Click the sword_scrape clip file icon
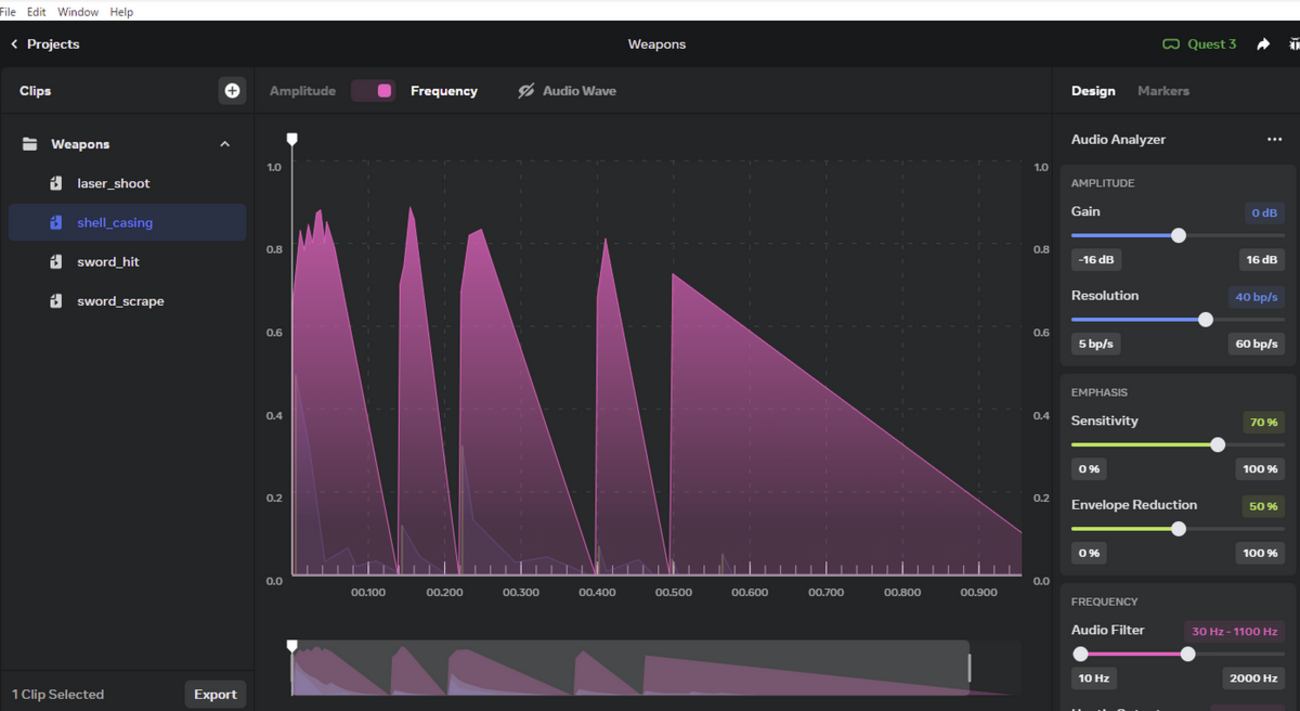This screenshot has height=711, width=1300. 56,301
